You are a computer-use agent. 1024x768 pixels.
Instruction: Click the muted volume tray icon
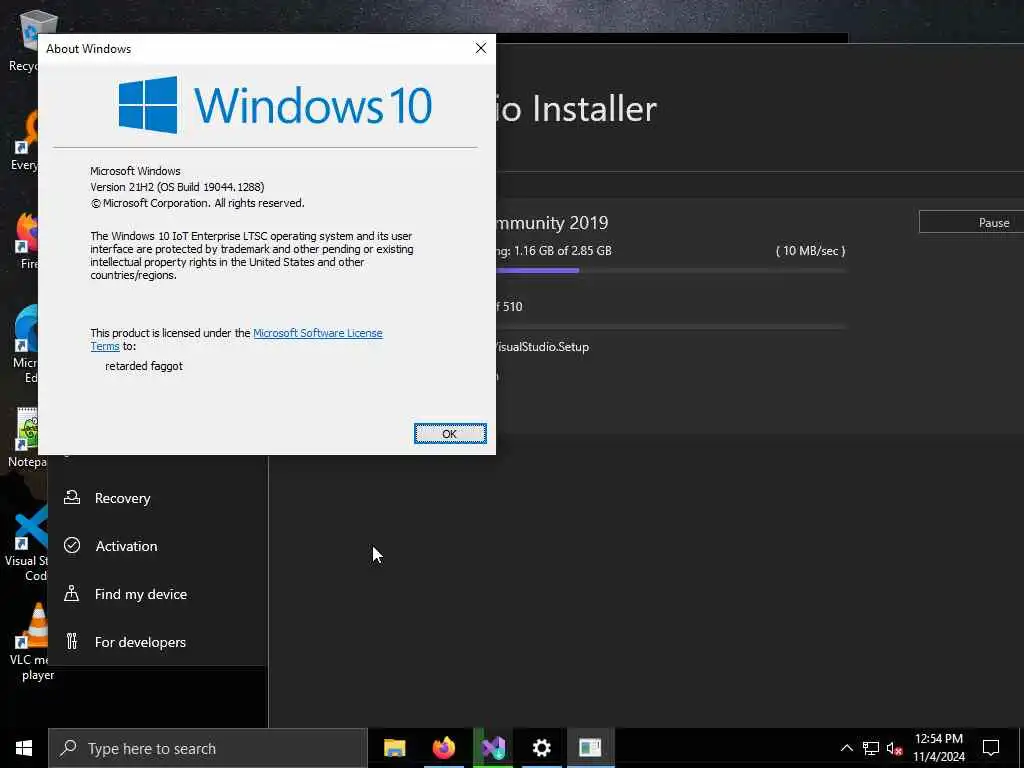pos(894,748)
